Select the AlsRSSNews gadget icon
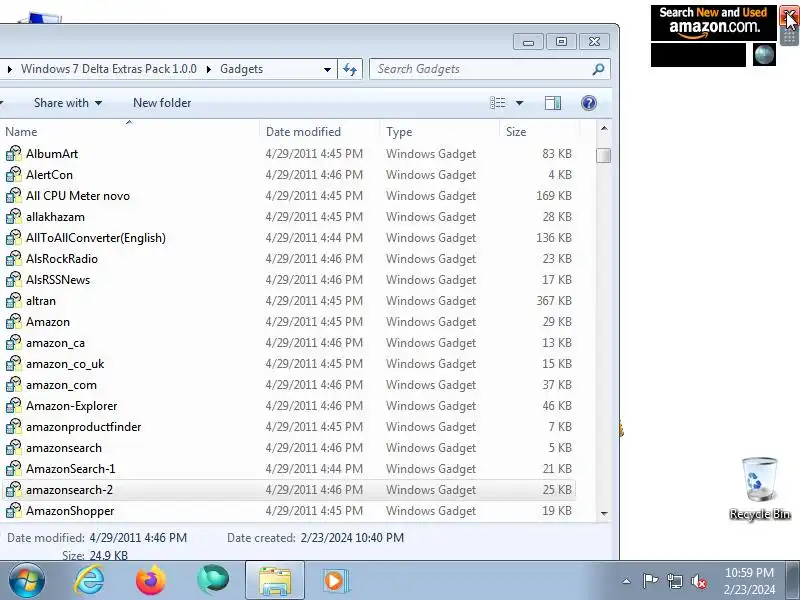Screen dimensions: 800x600 point(14,280)
